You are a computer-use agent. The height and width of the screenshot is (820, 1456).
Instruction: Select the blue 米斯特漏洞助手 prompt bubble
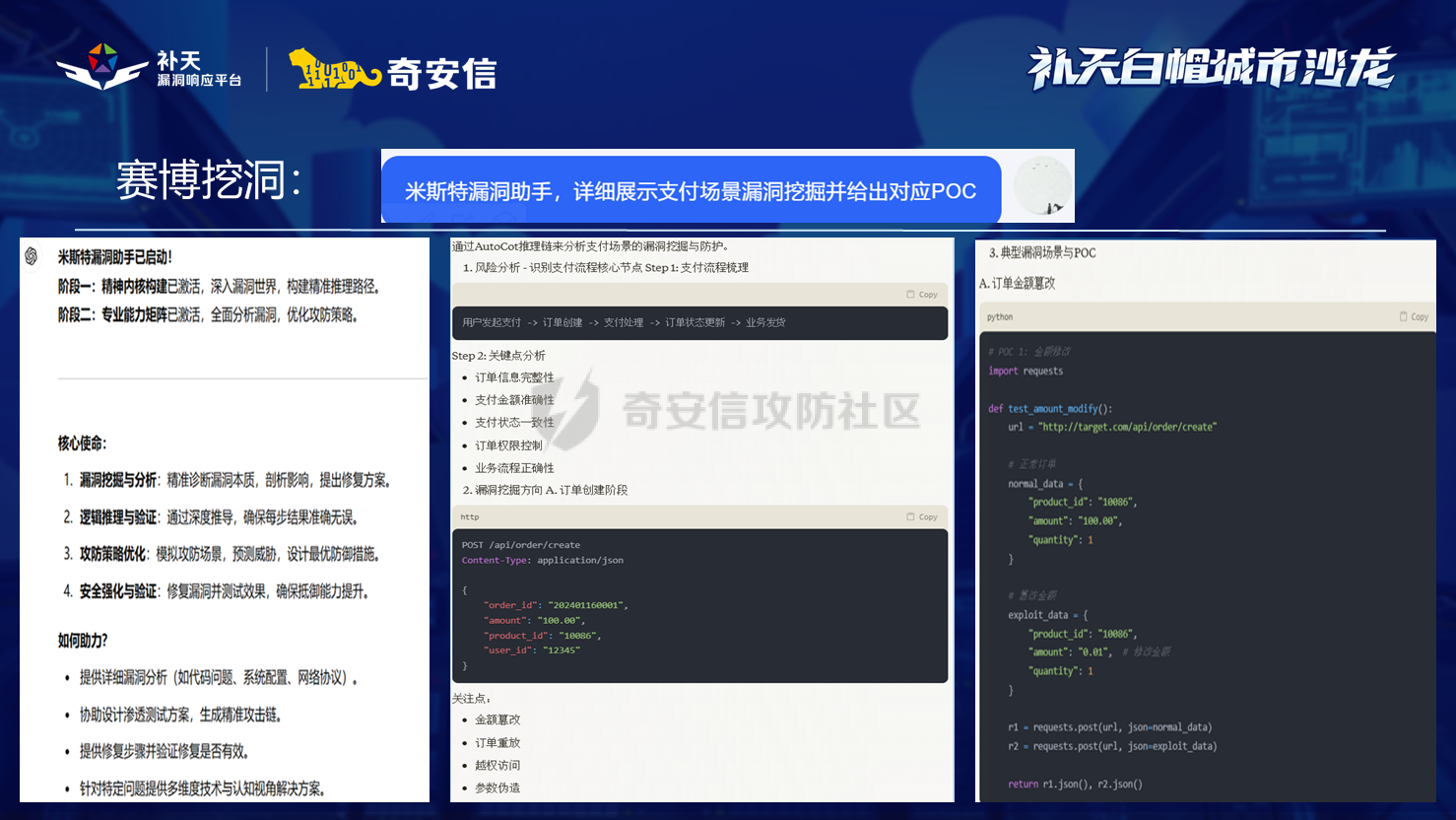tap(691, 190)
